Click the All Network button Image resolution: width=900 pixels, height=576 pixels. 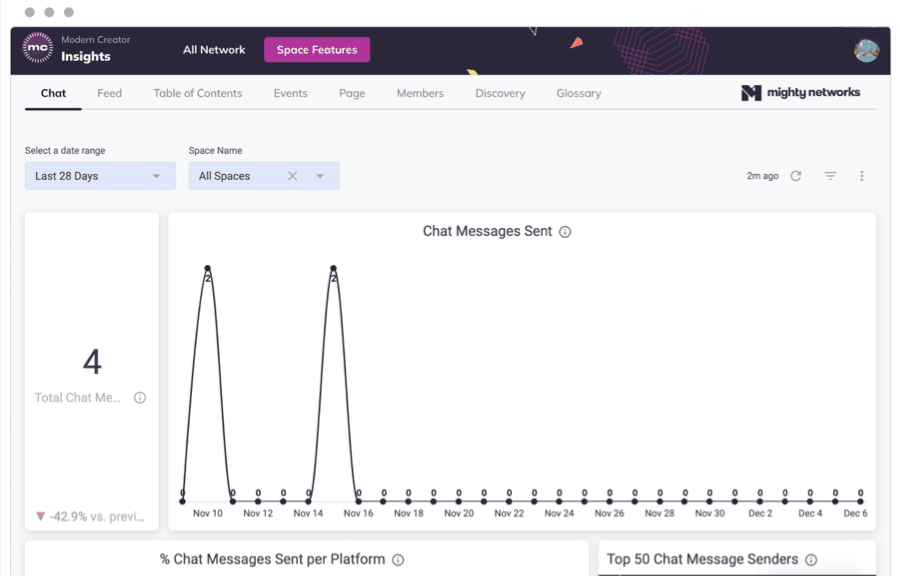214,50
